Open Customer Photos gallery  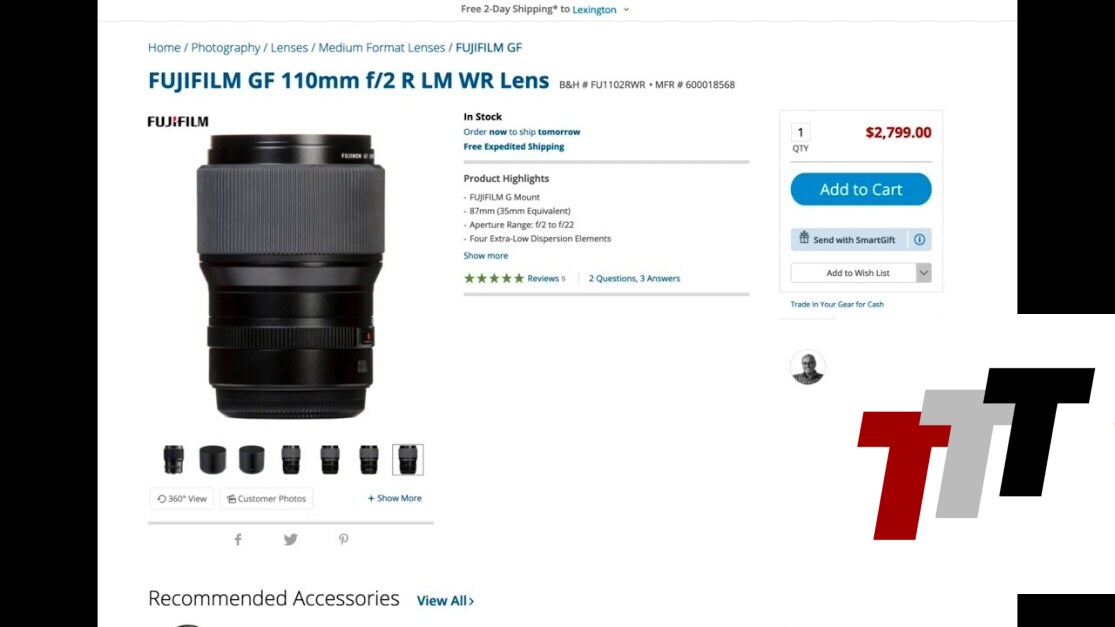point(266,499)
